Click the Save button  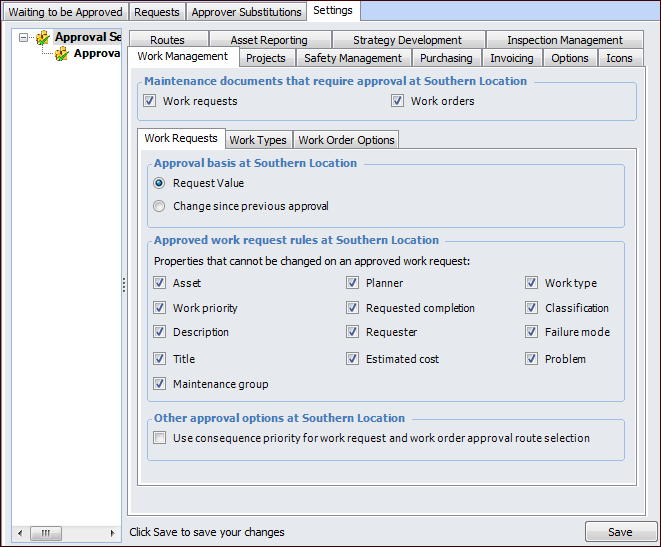pos(620,532)
